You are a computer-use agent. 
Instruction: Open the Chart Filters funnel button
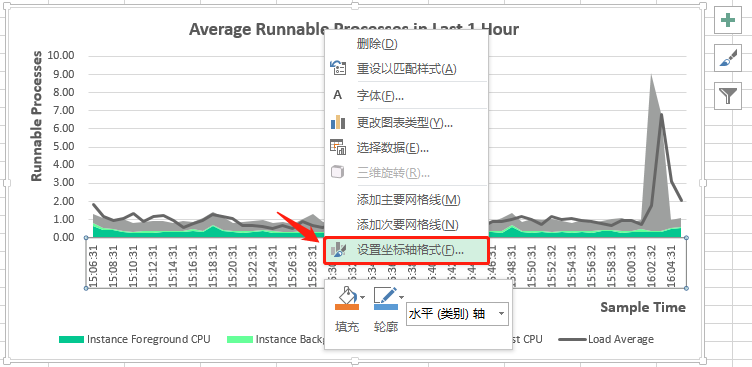(728, 96)
